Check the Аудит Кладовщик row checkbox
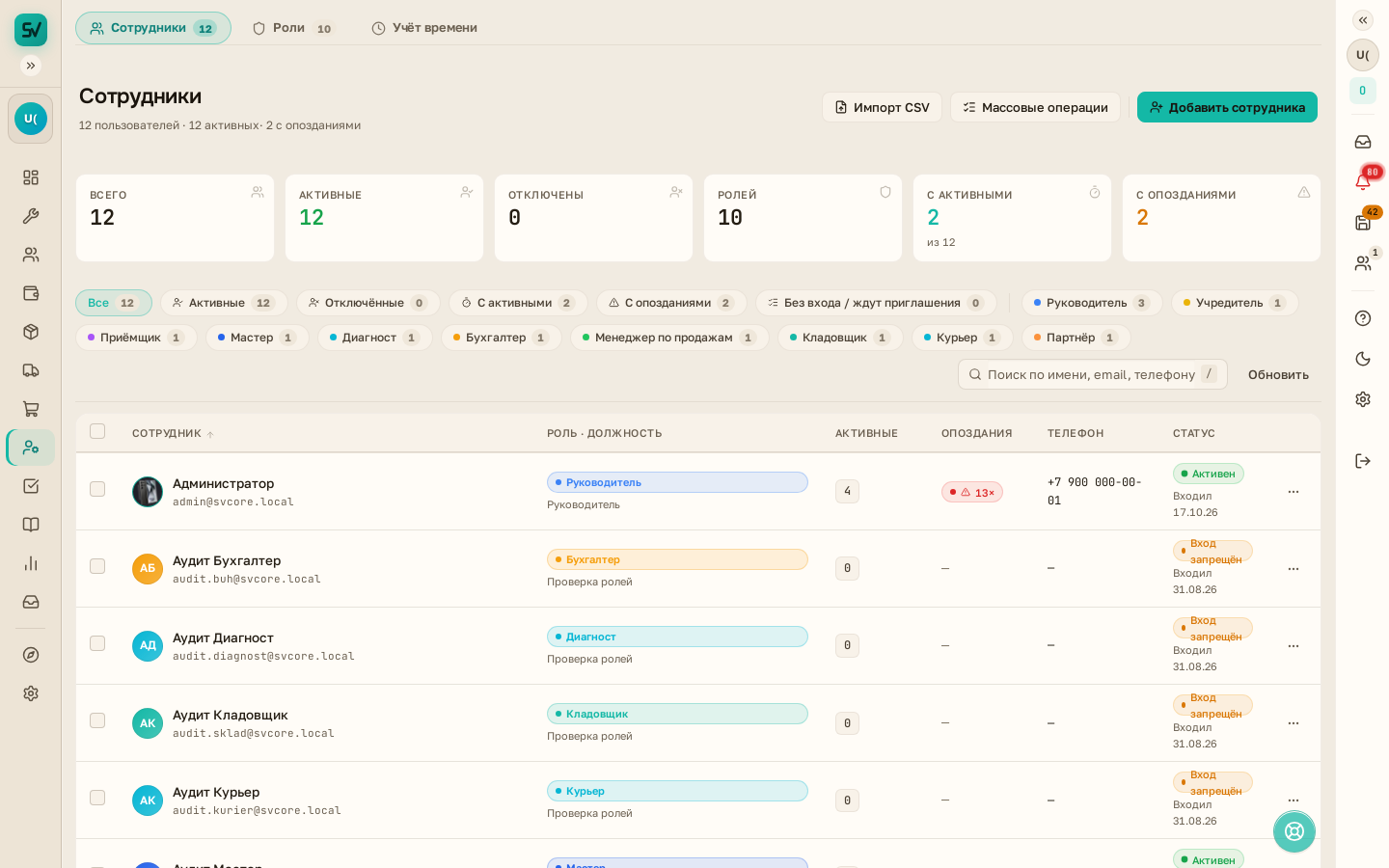 click(x=97, y=720)
